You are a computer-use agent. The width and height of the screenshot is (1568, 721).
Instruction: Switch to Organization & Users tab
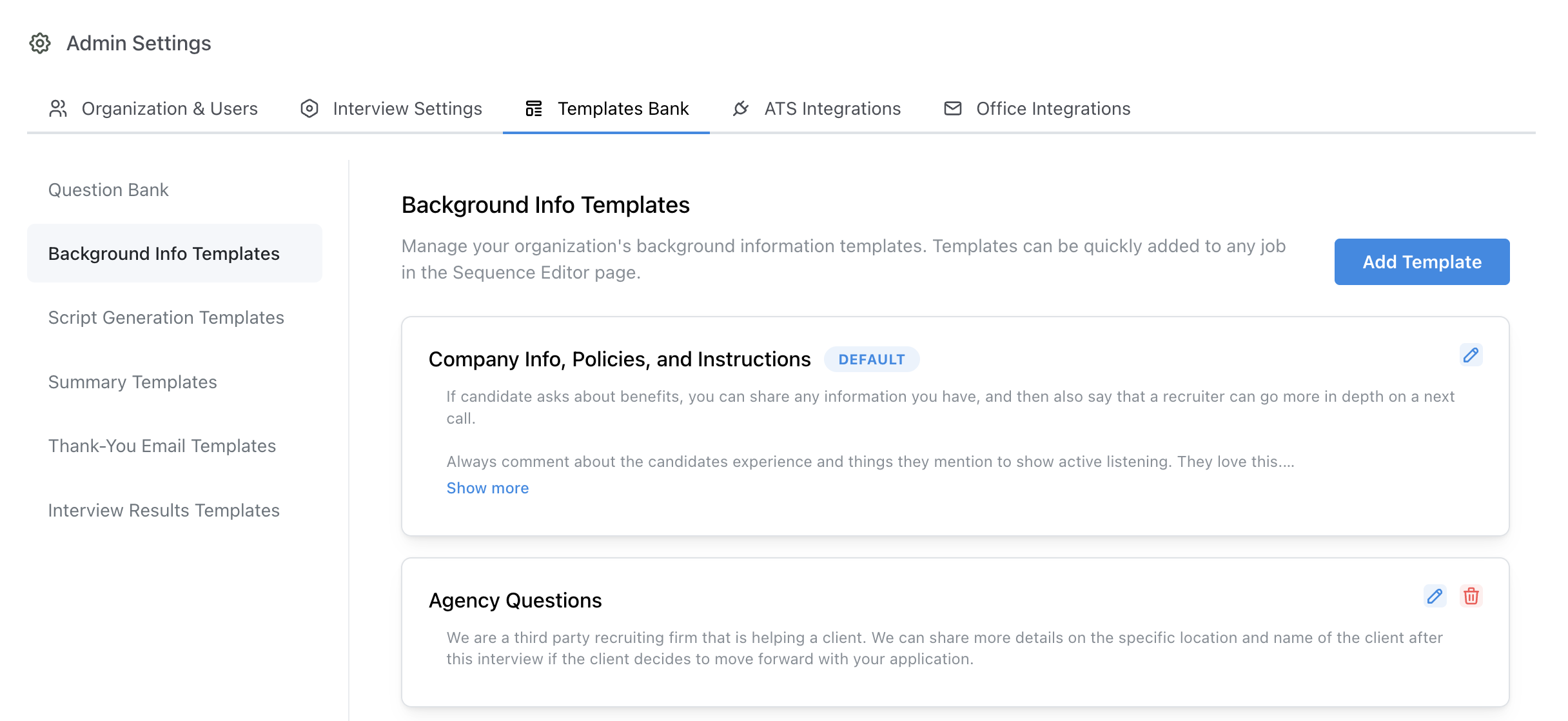tap(170, 108)
